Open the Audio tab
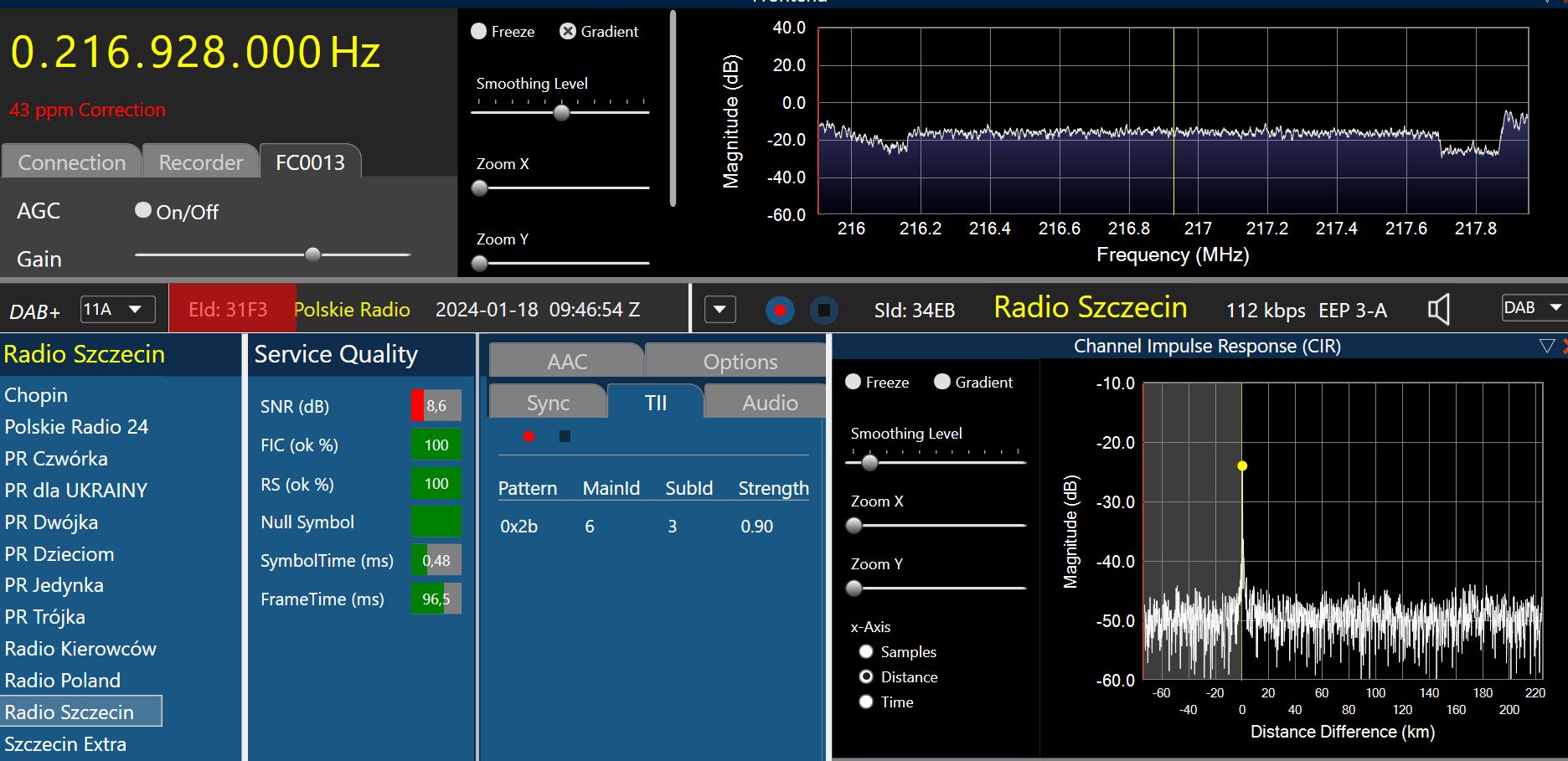This screenshot has width=1568, height=761. 769,403
